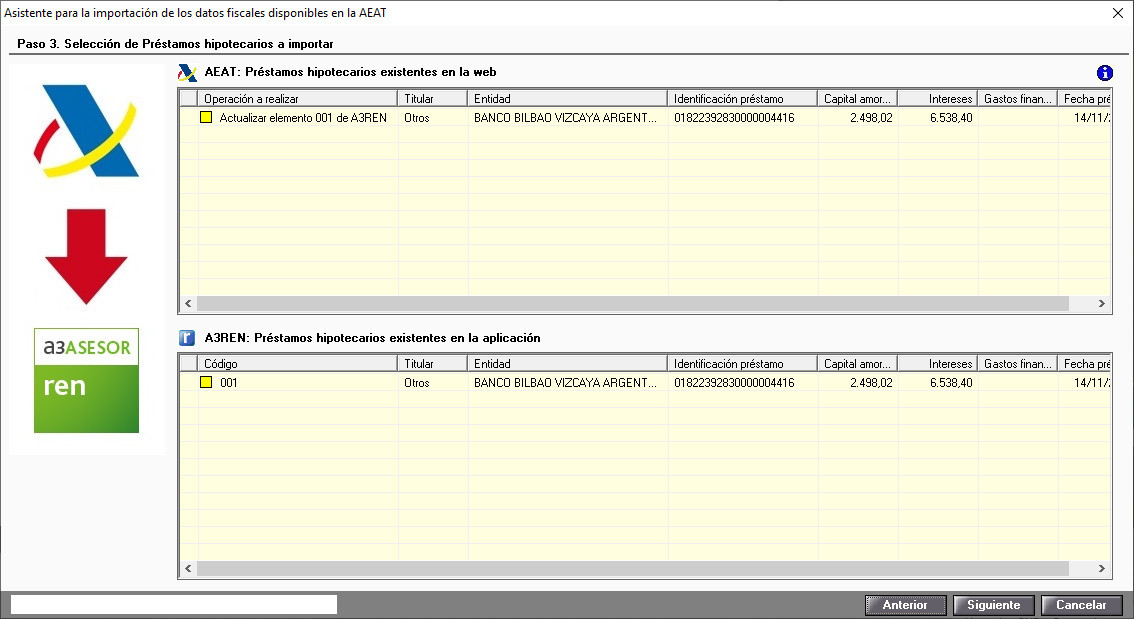Click the white field in the bottom bar
Screen dimensions: 1134x619
(174, 604)
